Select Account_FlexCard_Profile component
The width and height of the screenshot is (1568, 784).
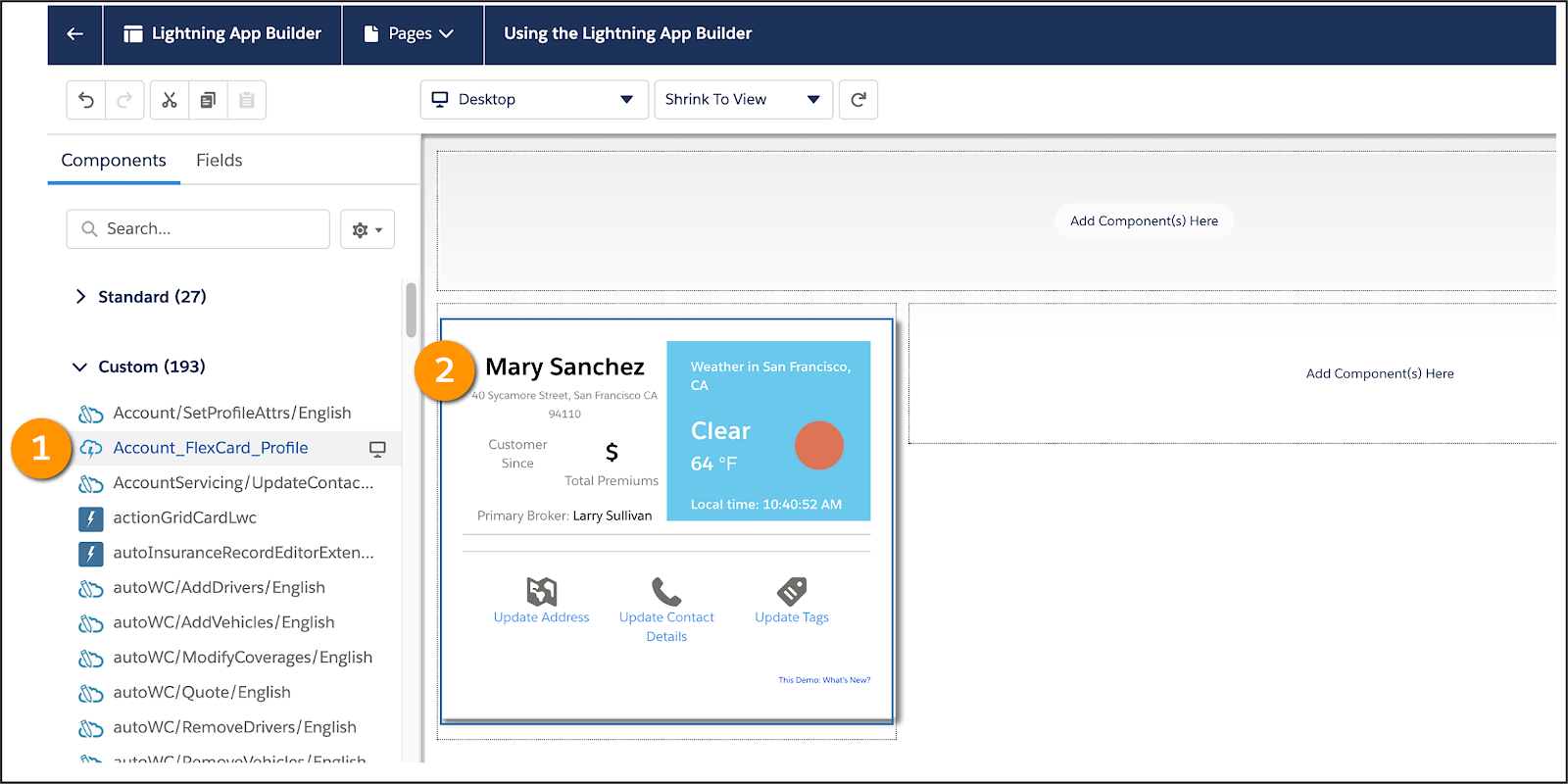211,448
